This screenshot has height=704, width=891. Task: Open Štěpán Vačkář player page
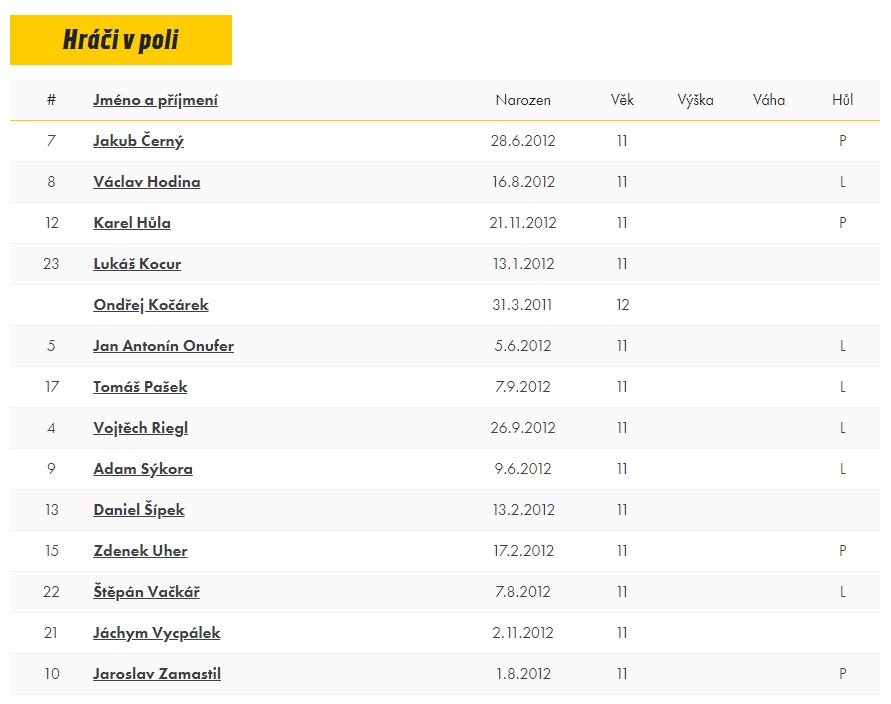tap(146, 591)
